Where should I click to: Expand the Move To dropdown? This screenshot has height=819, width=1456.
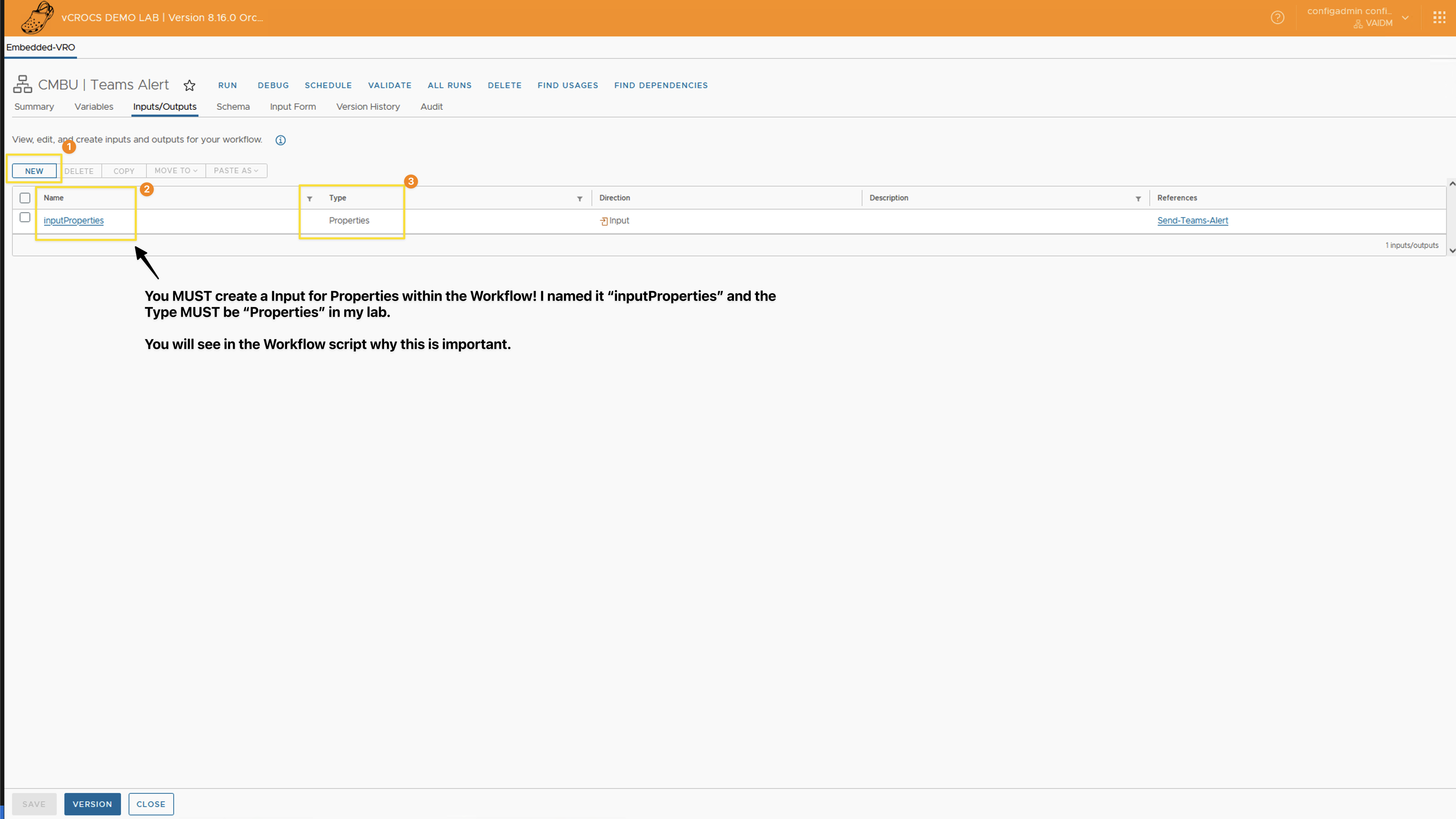tap(176, 171)
